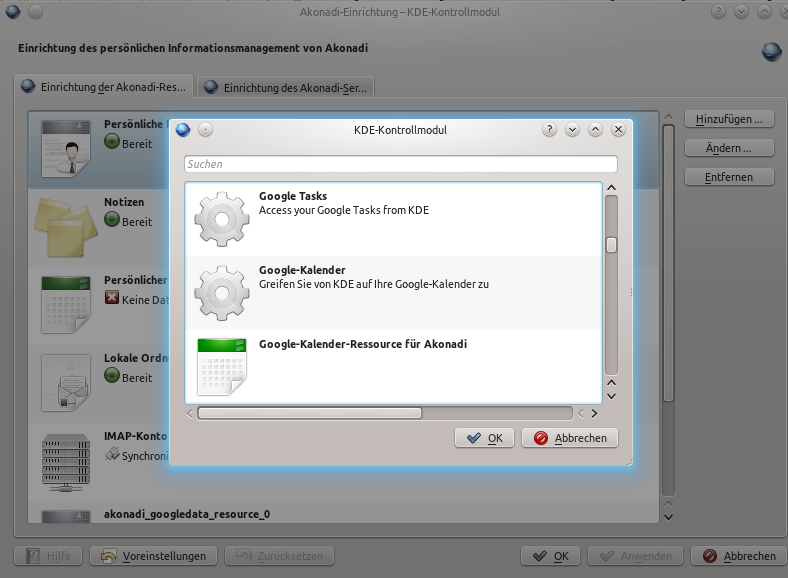Click the Entfernen button
This screenshot has height=578, width=788.
(729, 177)
